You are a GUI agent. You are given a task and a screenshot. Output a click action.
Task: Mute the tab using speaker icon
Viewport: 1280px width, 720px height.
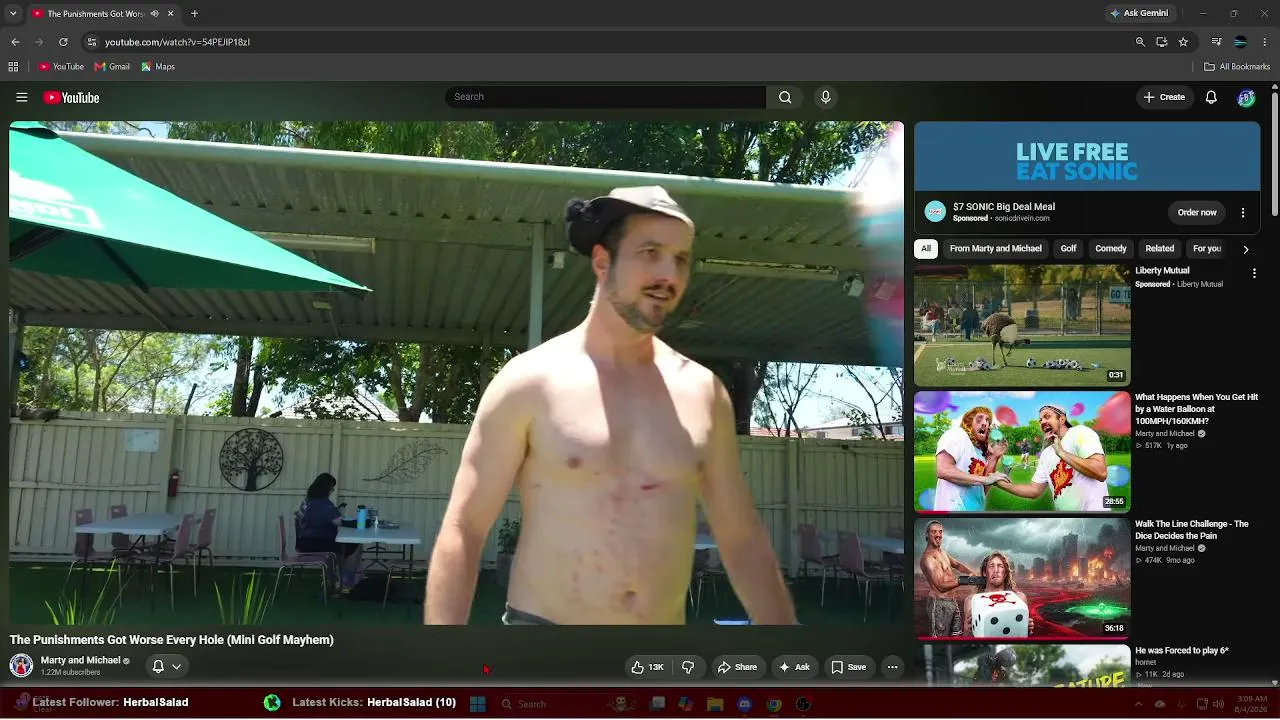click(156, 14)
